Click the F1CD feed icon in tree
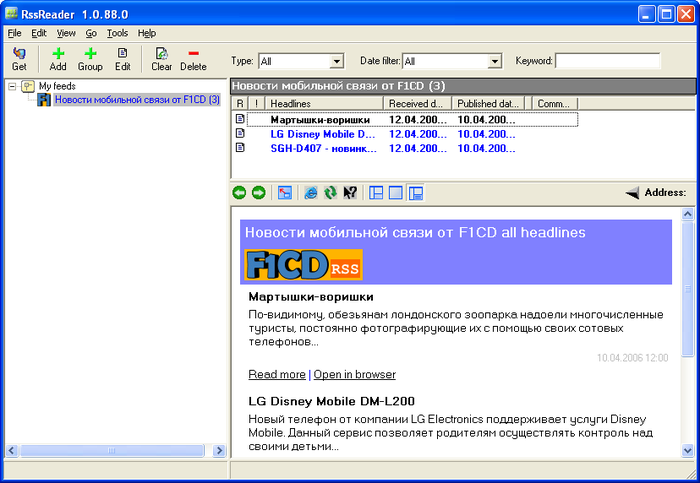This screenshot has width=700, height=483. [x=44, y=100]
